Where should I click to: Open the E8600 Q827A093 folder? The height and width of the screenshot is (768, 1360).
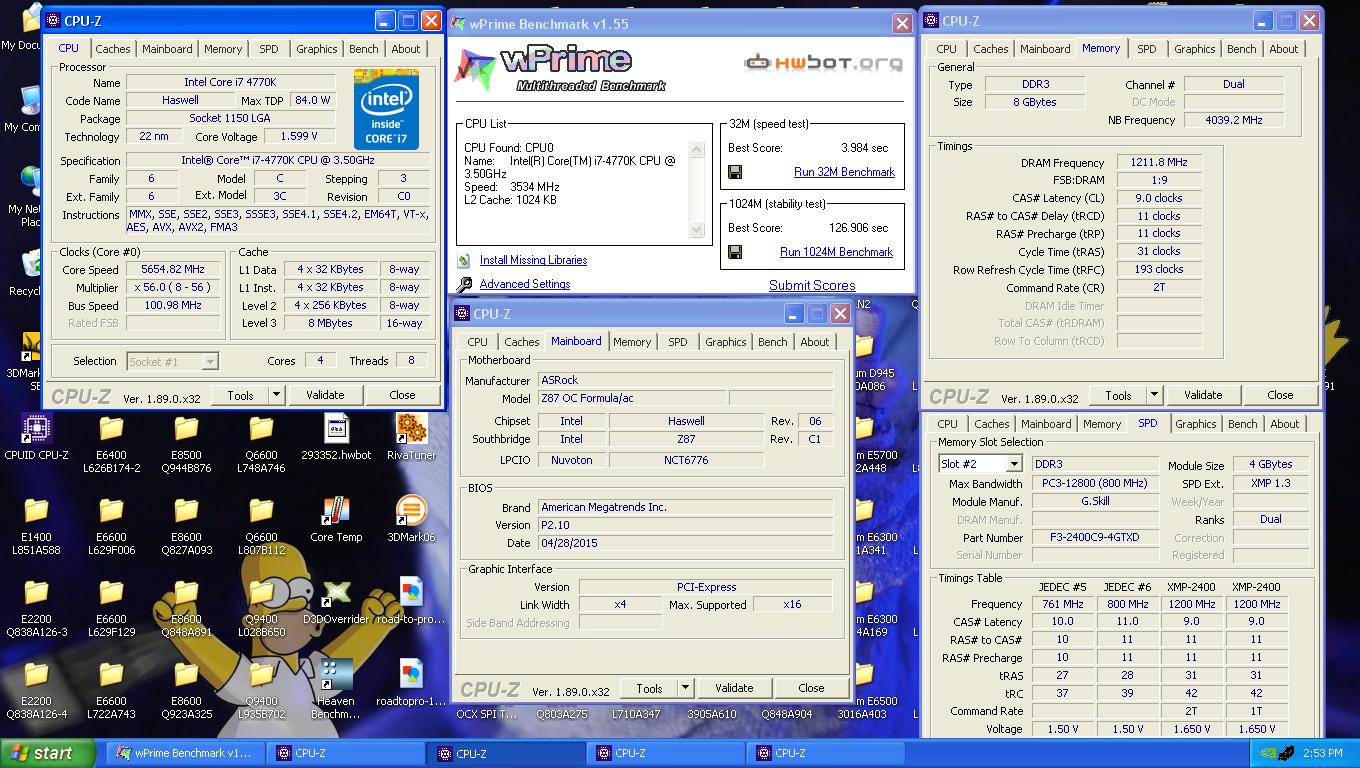[x=186, y=512]
